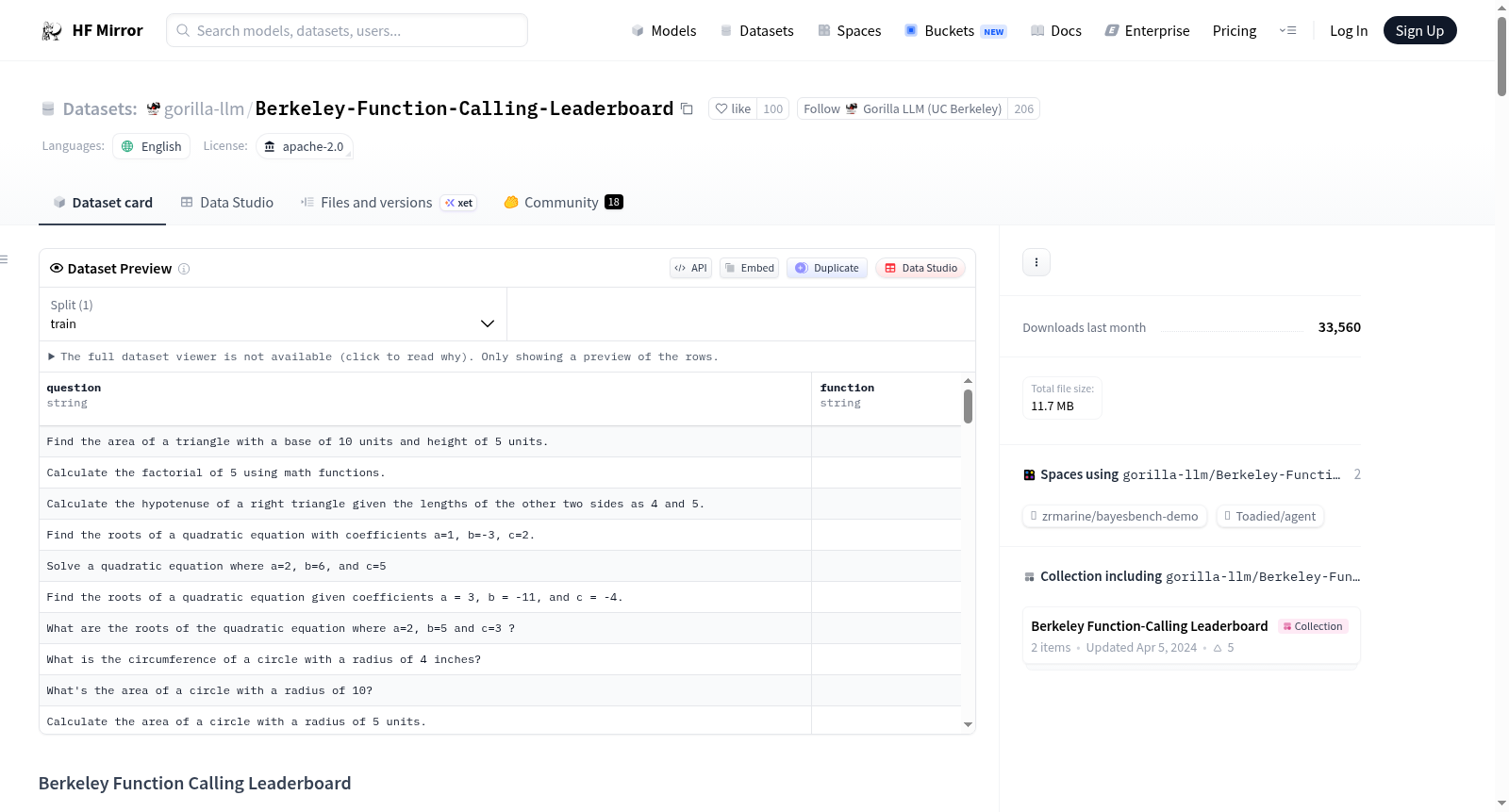
Task: Open the zrmarine/bayesbench-demo space
Action: tap(1115, 517)
